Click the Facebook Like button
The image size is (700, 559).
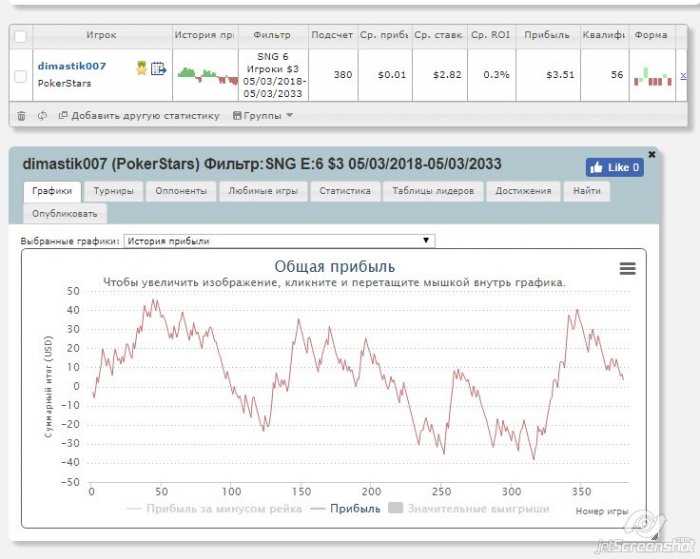pyautogui.click(x=614, y=167)
